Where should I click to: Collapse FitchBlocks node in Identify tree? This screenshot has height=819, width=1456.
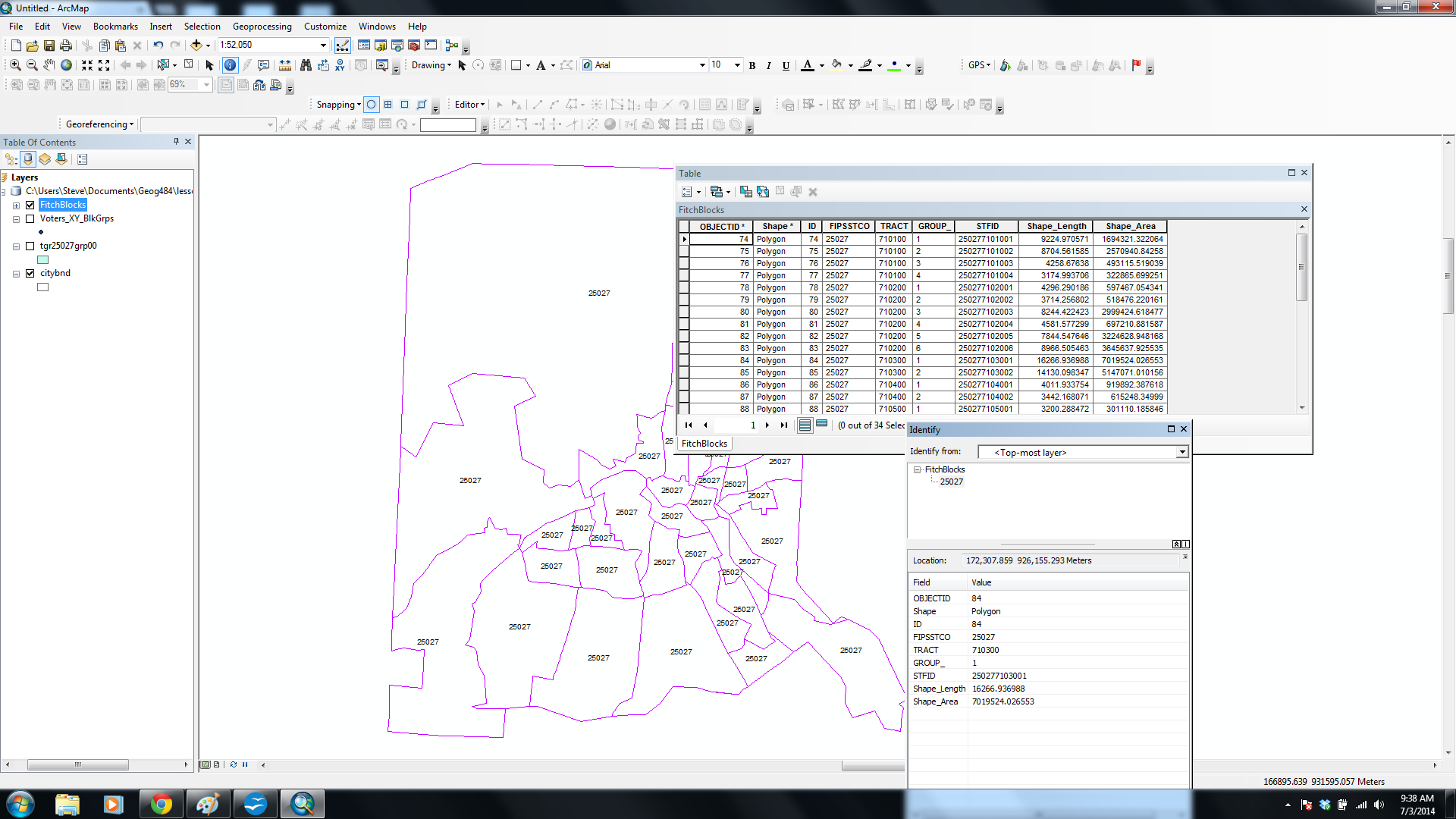click(x=917, y=470)
